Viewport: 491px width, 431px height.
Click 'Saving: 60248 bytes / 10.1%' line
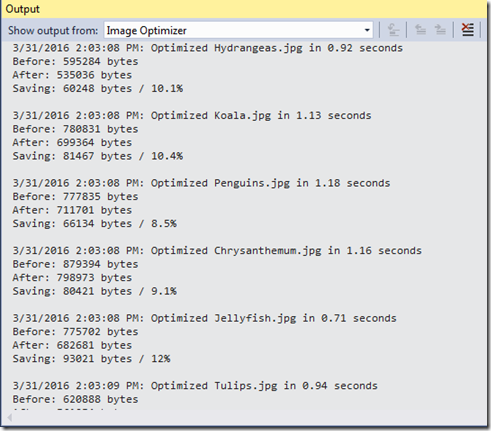[x=98, y=89]
